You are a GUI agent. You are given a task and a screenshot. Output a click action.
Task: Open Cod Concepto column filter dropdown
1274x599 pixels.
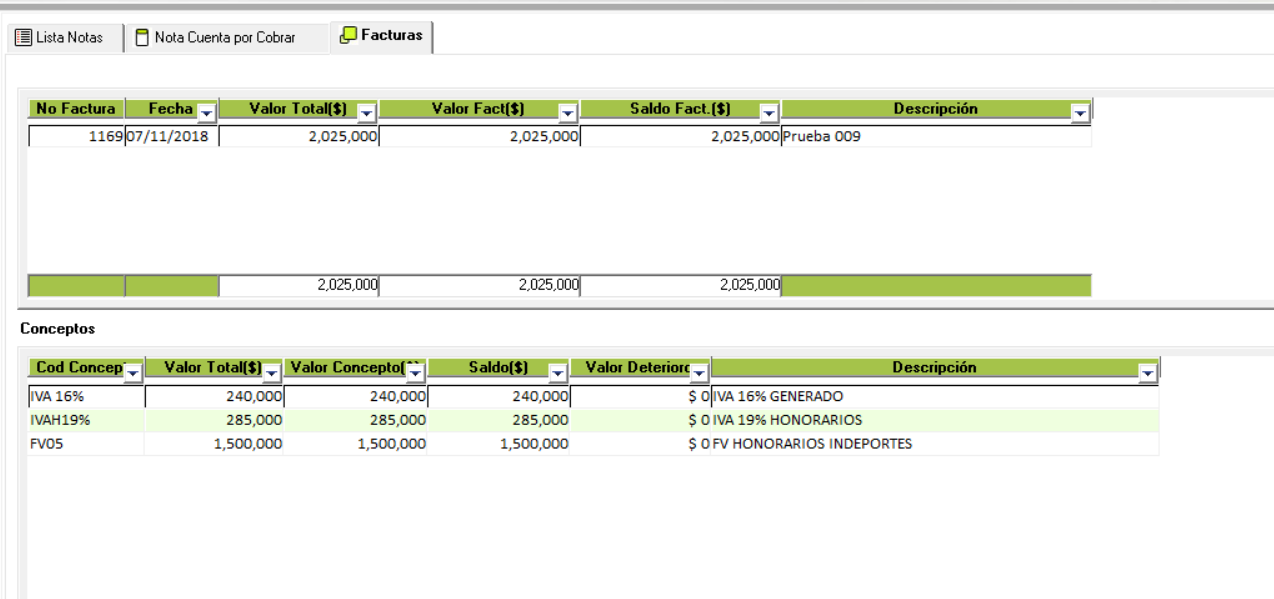[133, 371]
